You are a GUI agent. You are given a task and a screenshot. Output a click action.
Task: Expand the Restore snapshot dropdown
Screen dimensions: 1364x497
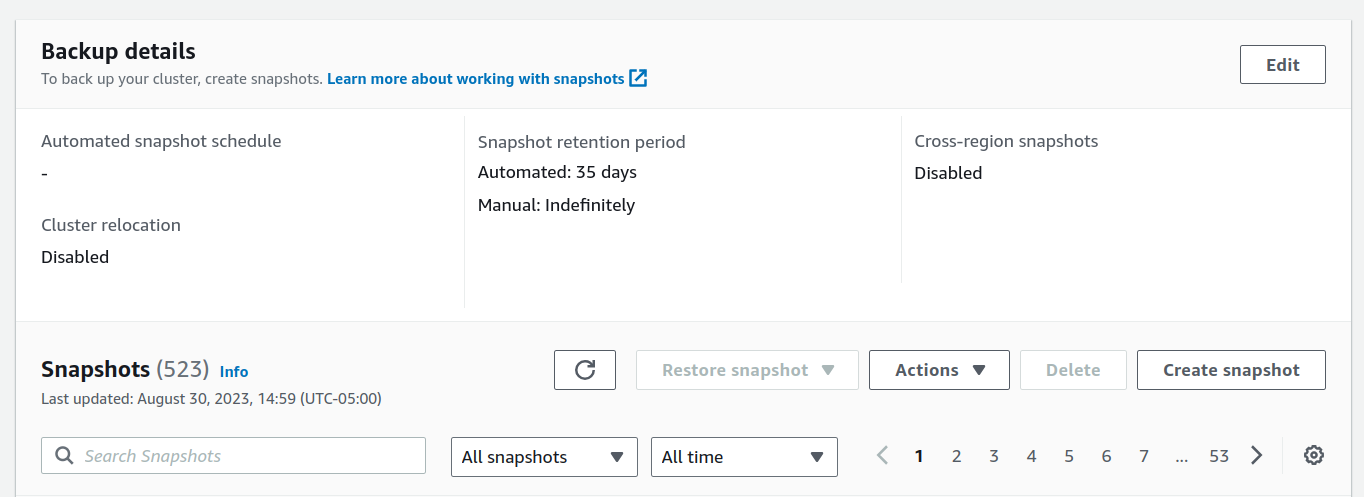[747, 370]
